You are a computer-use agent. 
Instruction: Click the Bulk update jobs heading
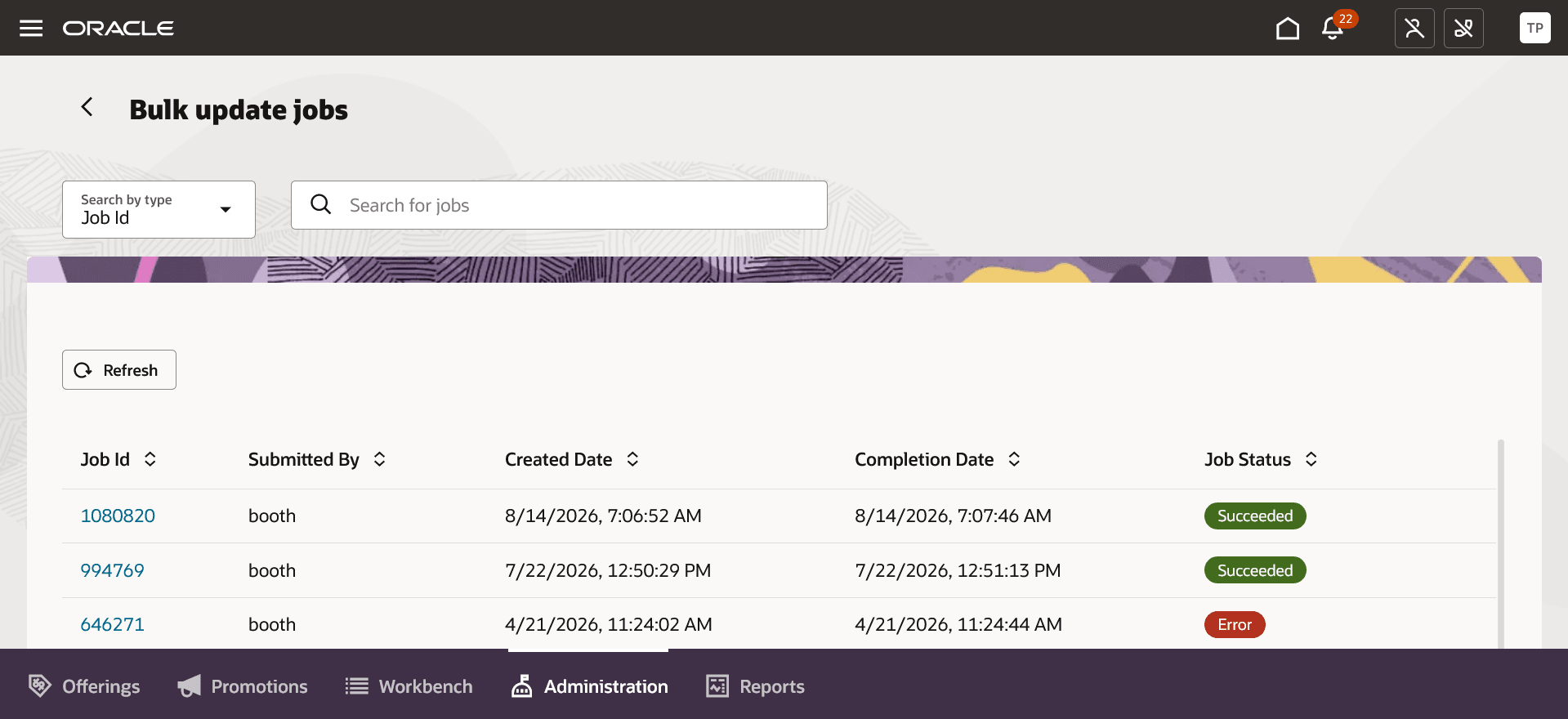(239, 109)
